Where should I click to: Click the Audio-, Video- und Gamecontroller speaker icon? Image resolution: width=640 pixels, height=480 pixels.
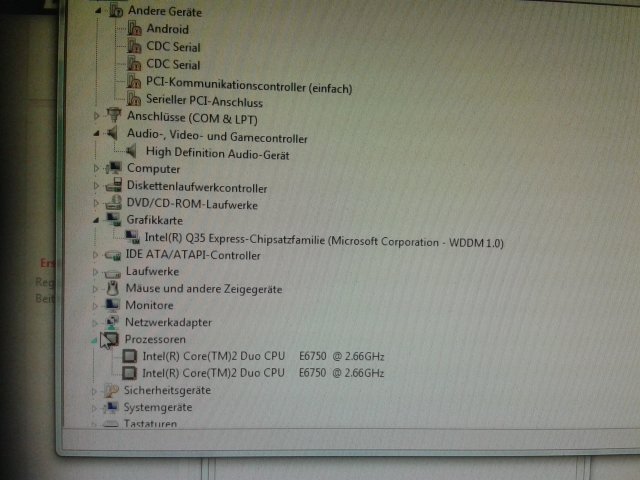click(112, 133)
